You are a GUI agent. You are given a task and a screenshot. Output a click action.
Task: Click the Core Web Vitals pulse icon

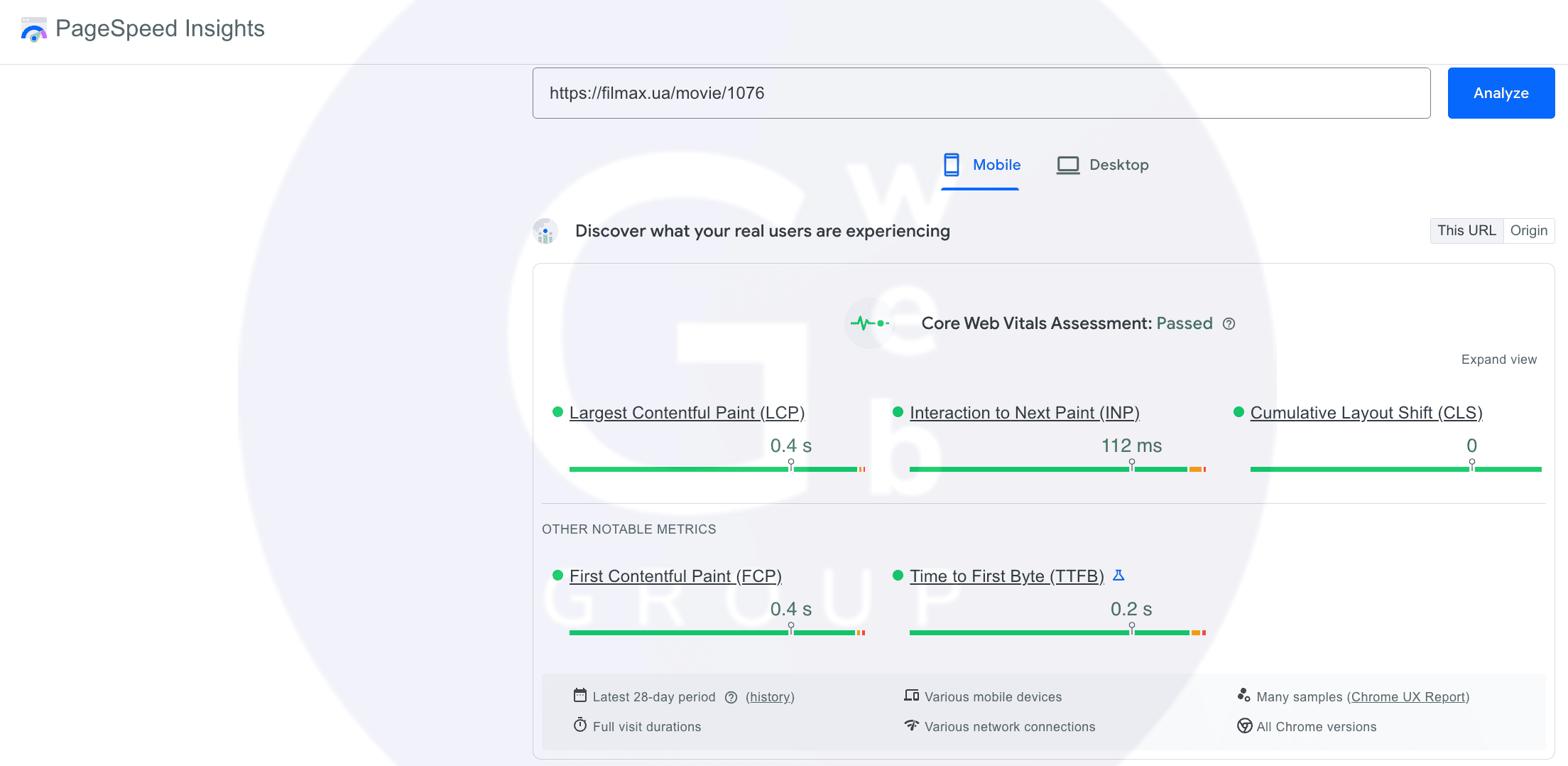[869, 323]
